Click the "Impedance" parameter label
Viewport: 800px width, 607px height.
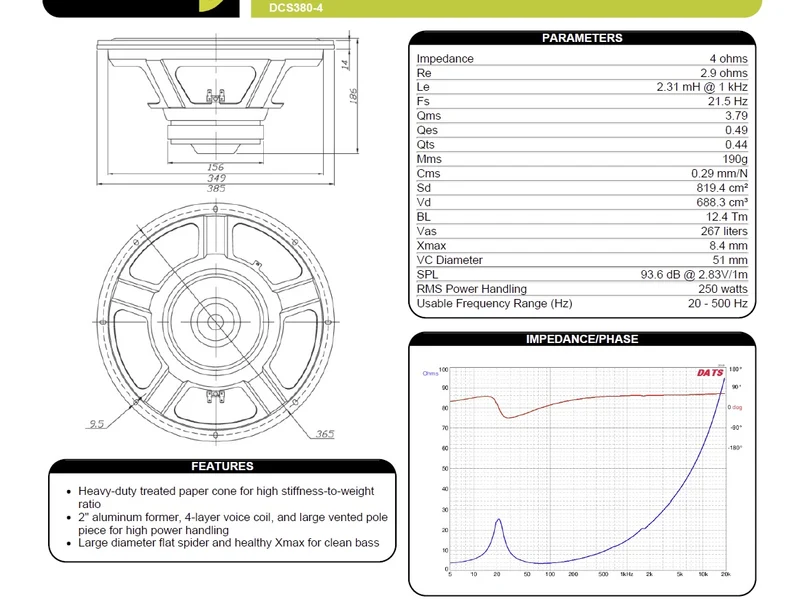[445, 59]
